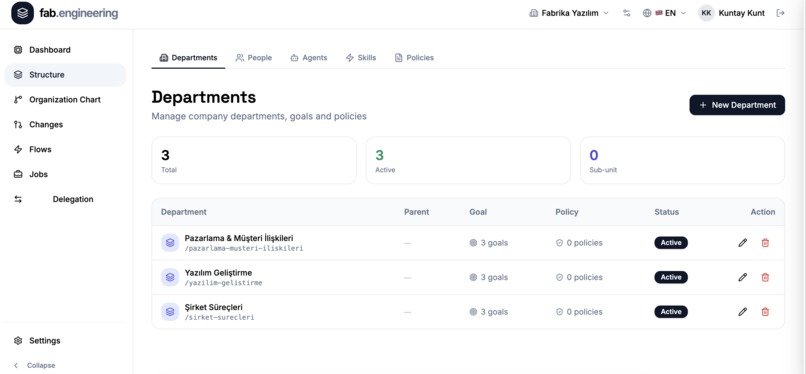Delete the Yazılım Geliştirme department

765,277
